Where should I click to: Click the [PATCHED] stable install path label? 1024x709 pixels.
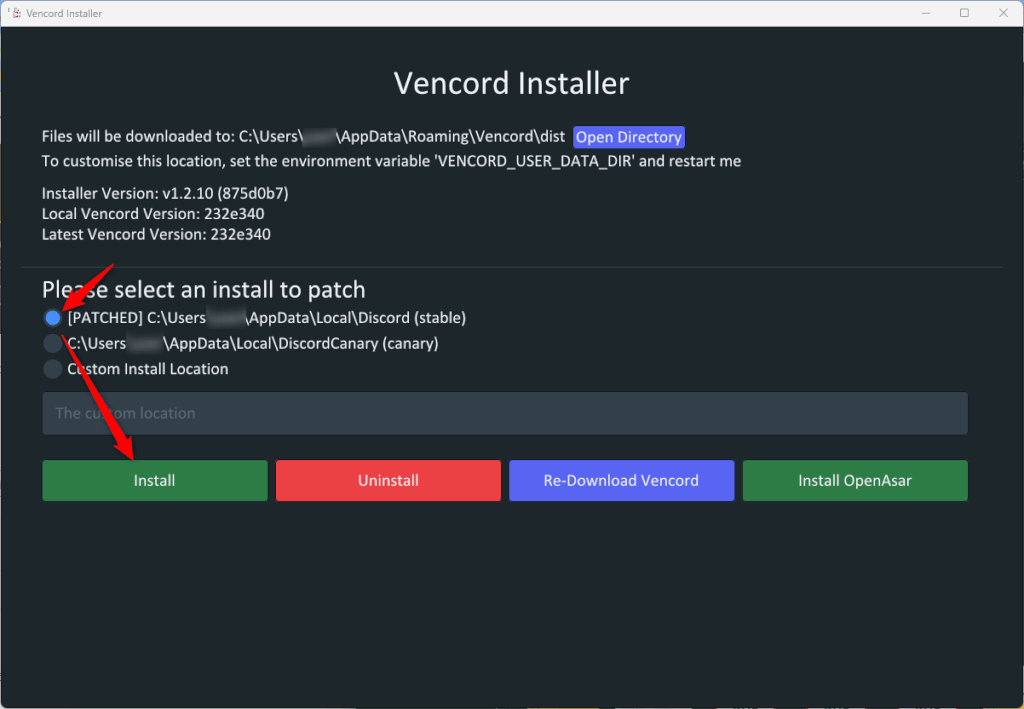(x=267, y=317)
